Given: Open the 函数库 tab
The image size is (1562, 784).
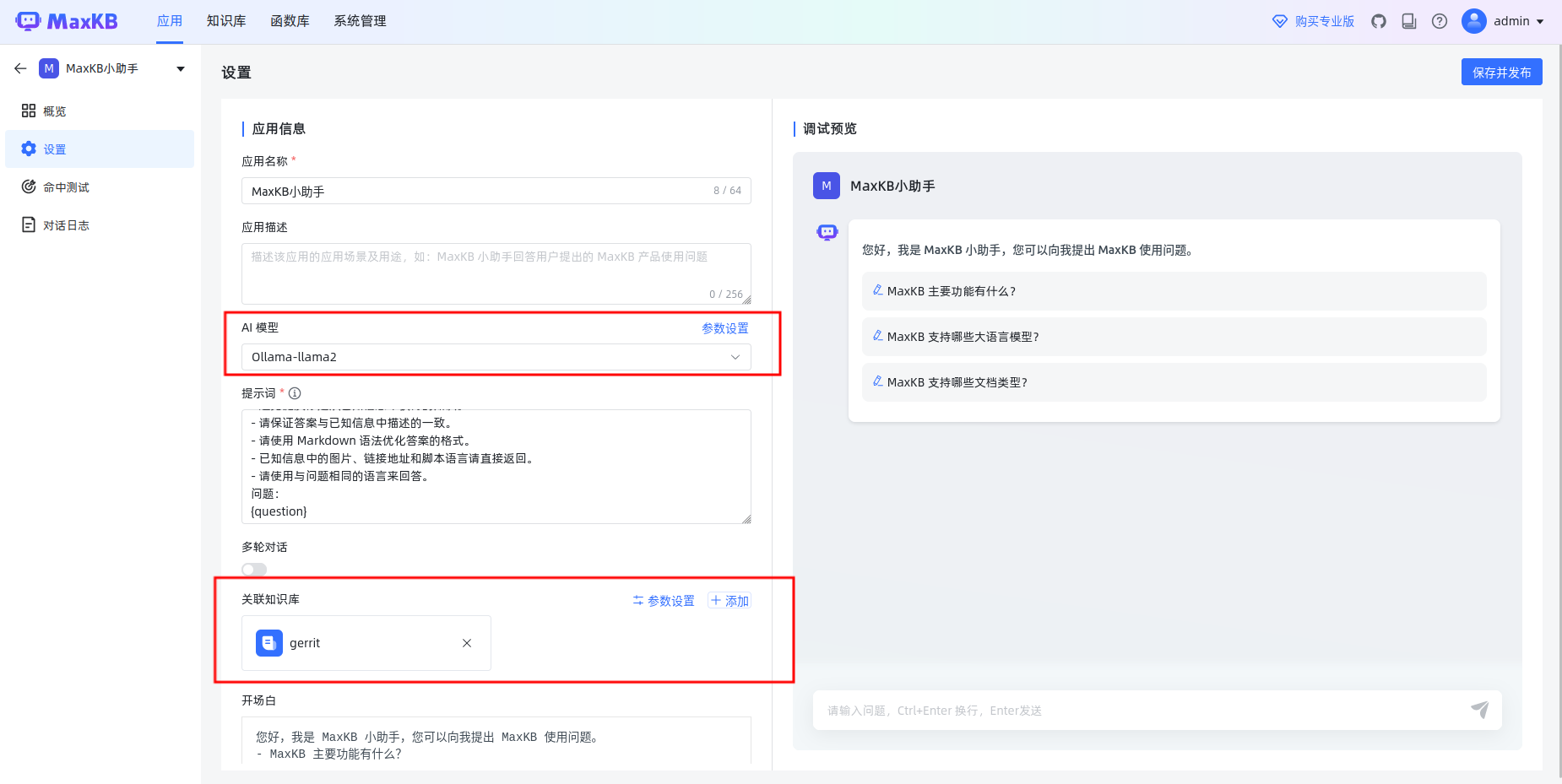Looking at the screenshot, I should 290,21.
